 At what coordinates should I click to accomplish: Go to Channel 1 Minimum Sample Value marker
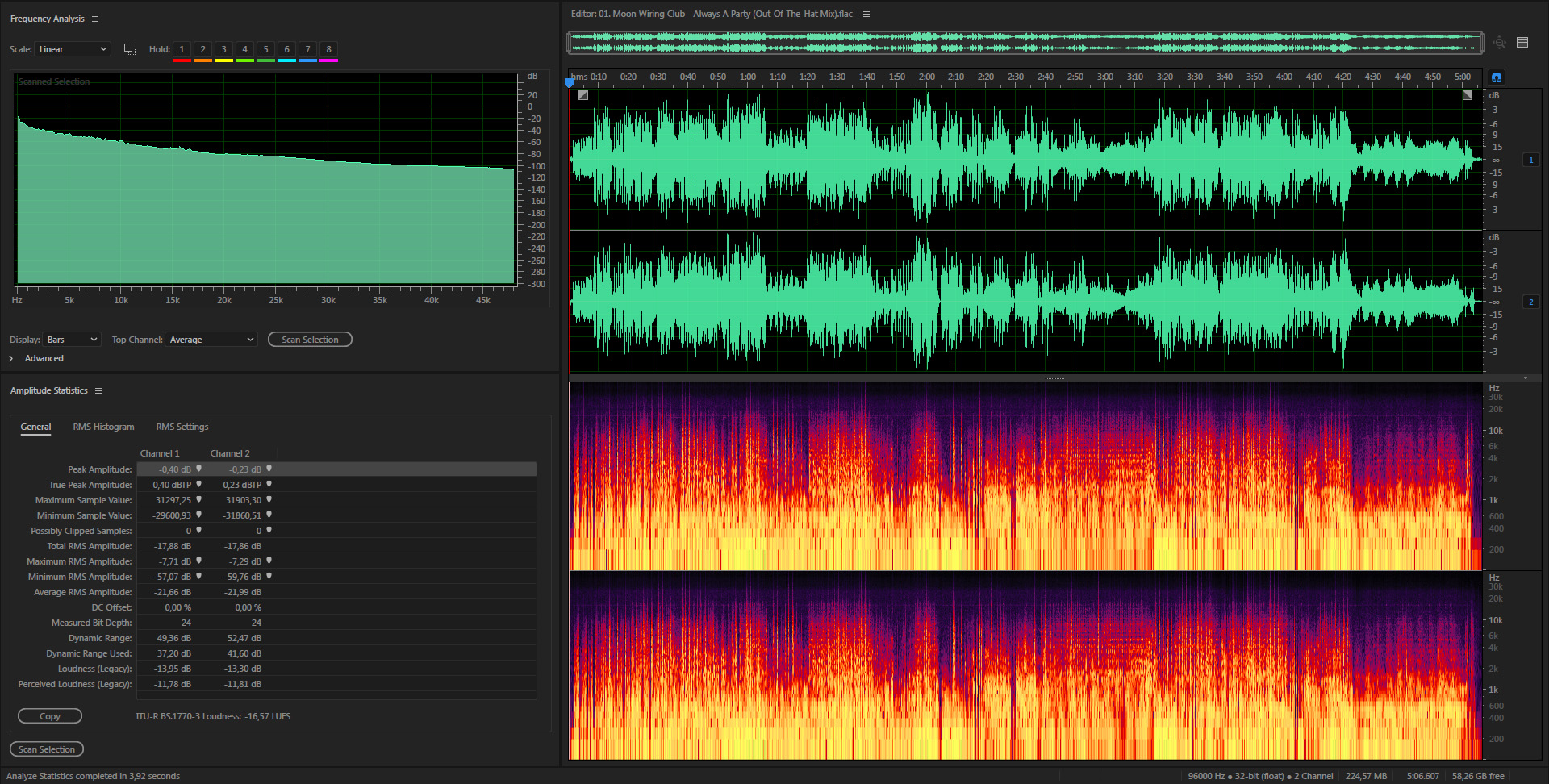(198, 515)
